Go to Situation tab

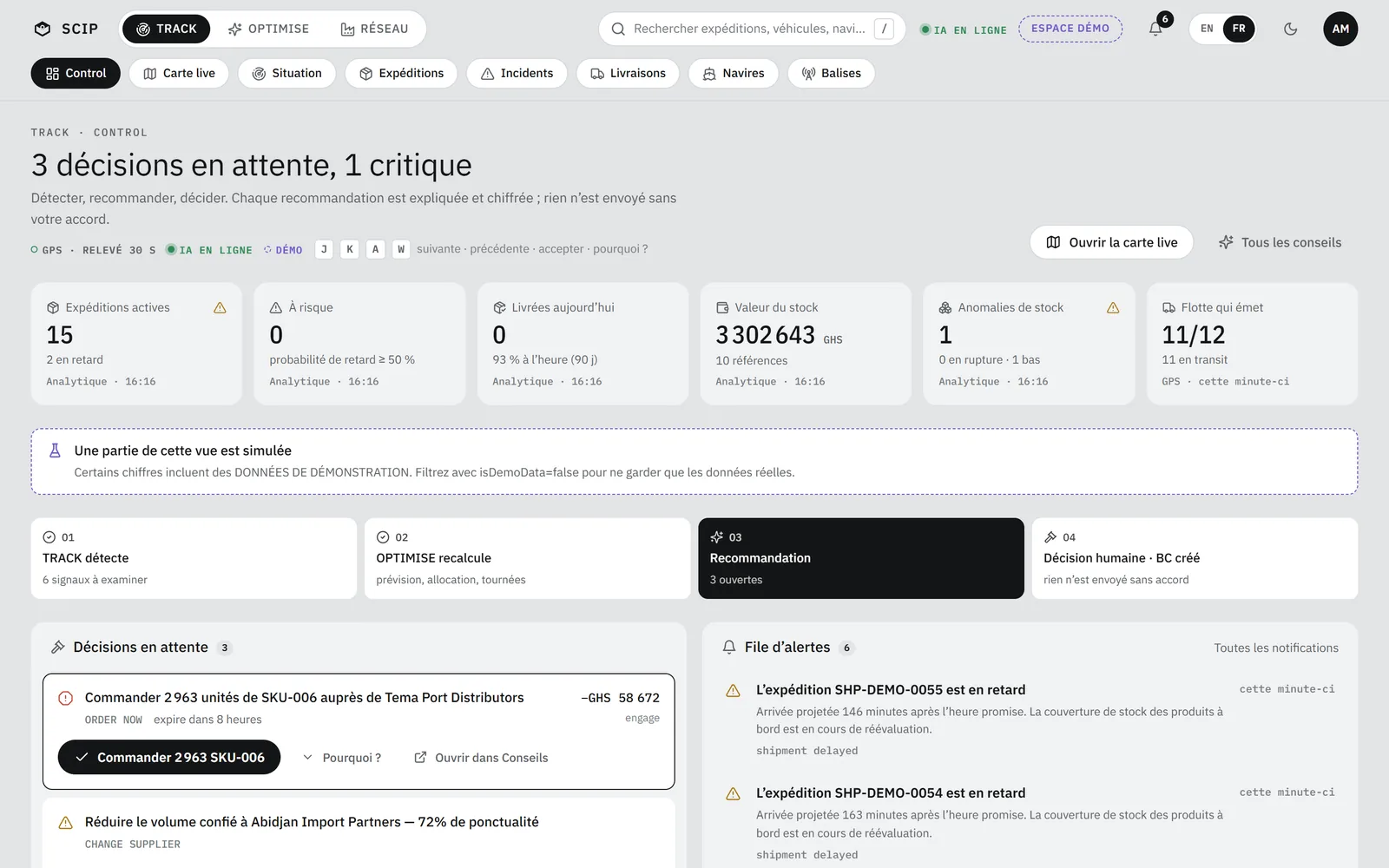coord(286,73)
